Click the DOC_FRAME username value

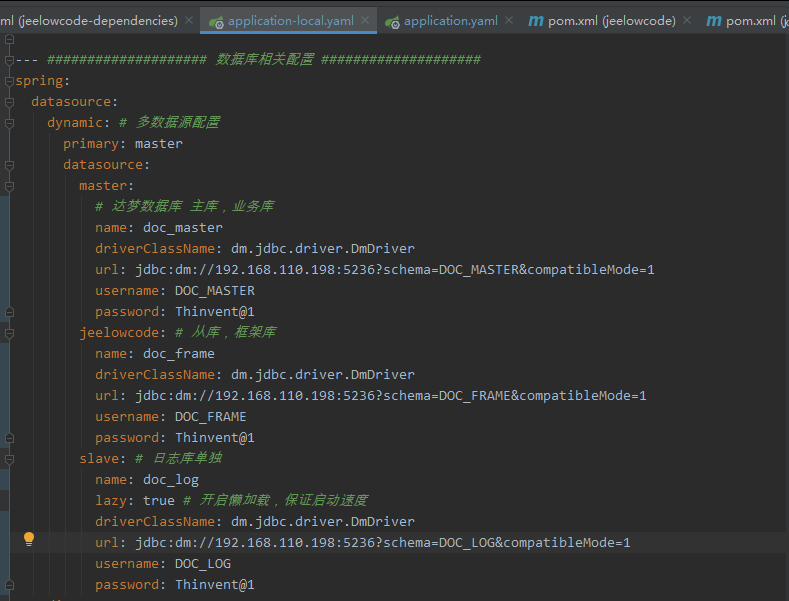click(x=210, y=416)
